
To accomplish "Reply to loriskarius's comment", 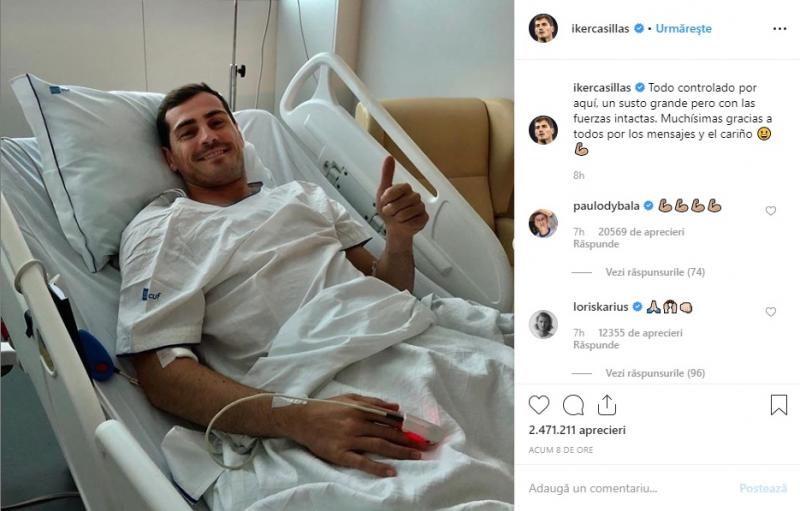I will coord(596,345).
